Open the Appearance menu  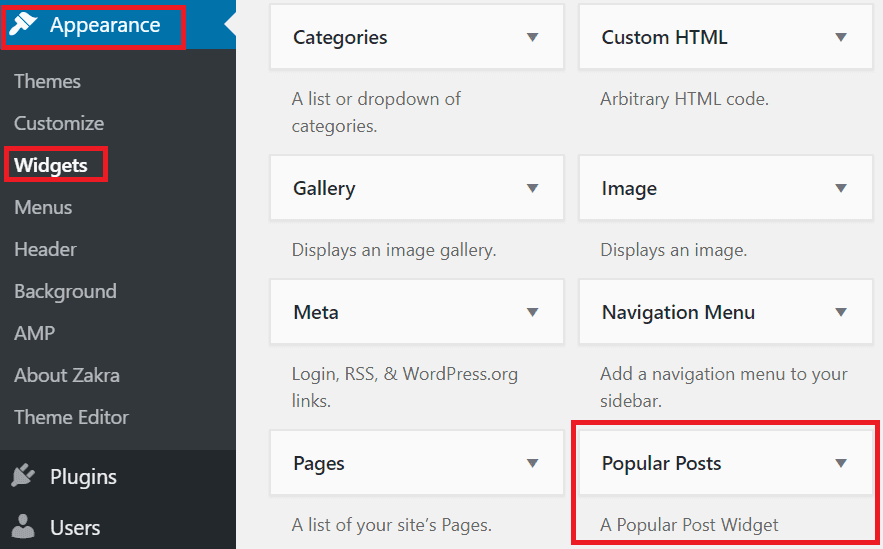[105, 25]
